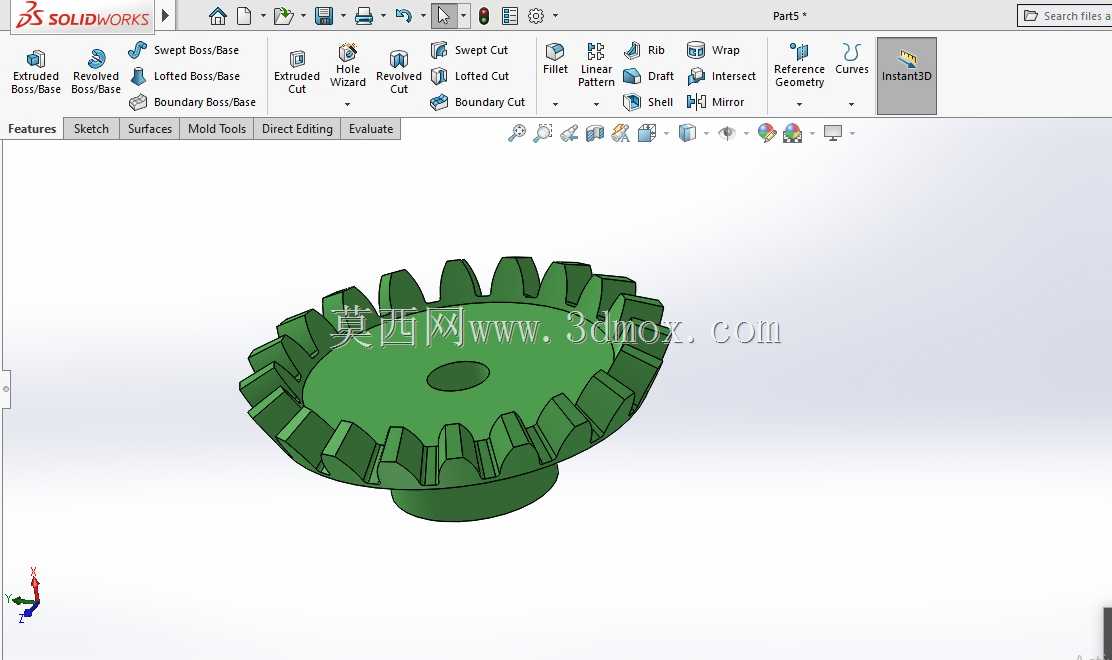Open Boundary Boss/Base command
The height and width of the screenshot is (660, 1112).
tap(192, 102)
